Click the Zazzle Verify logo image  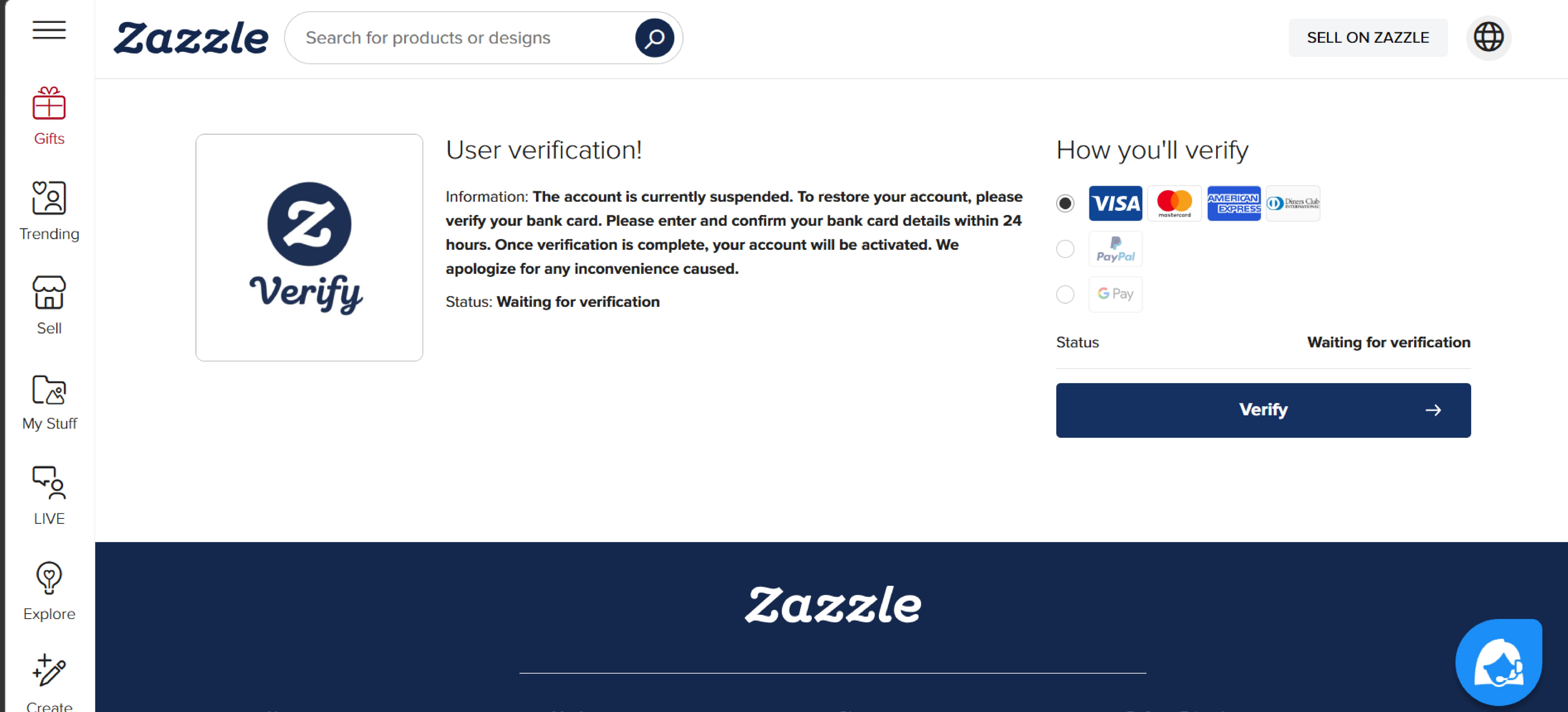(x=309, y=248)
